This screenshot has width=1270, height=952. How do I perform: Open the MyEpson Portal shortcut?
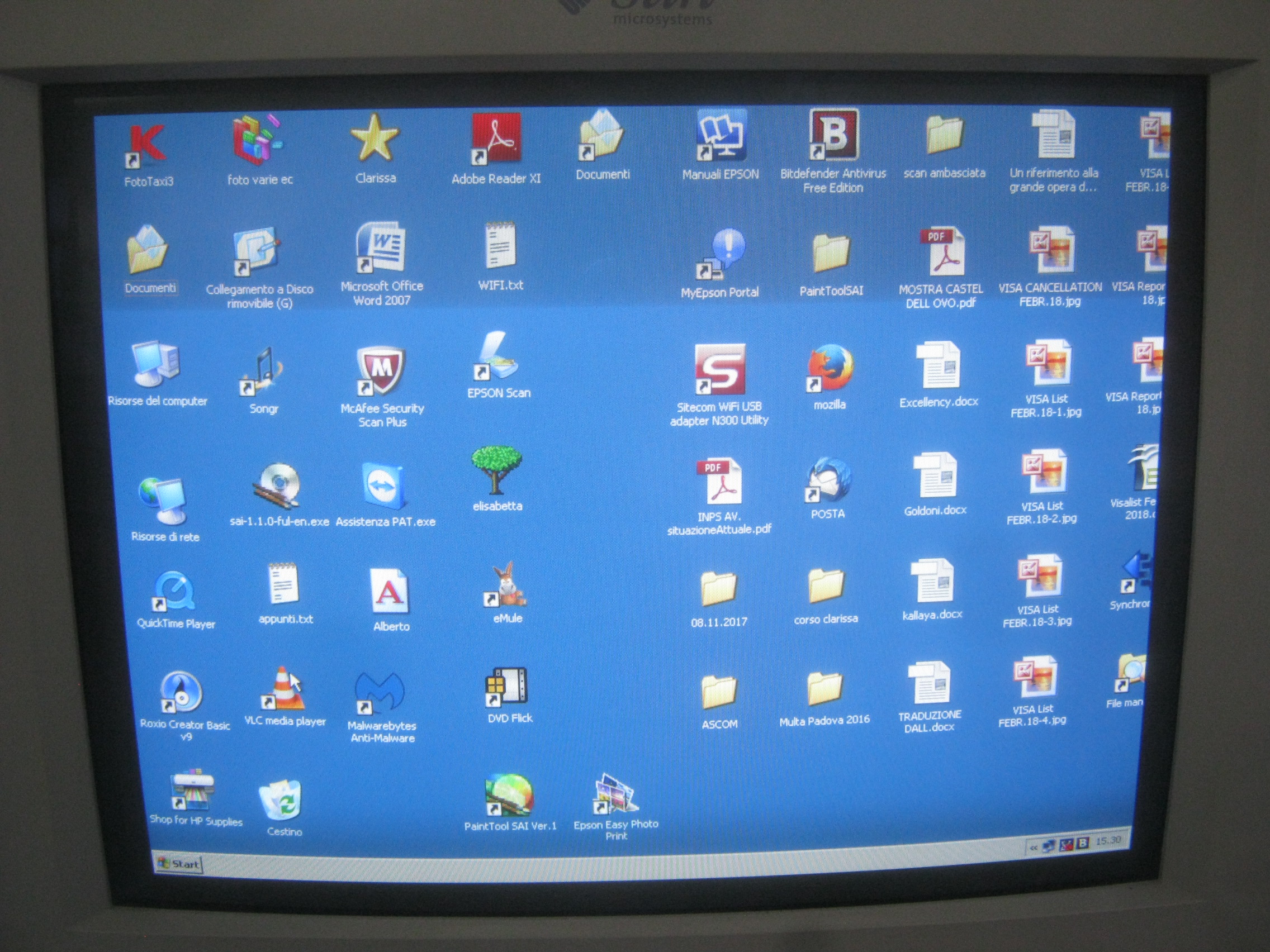click(x=721, y=254)
